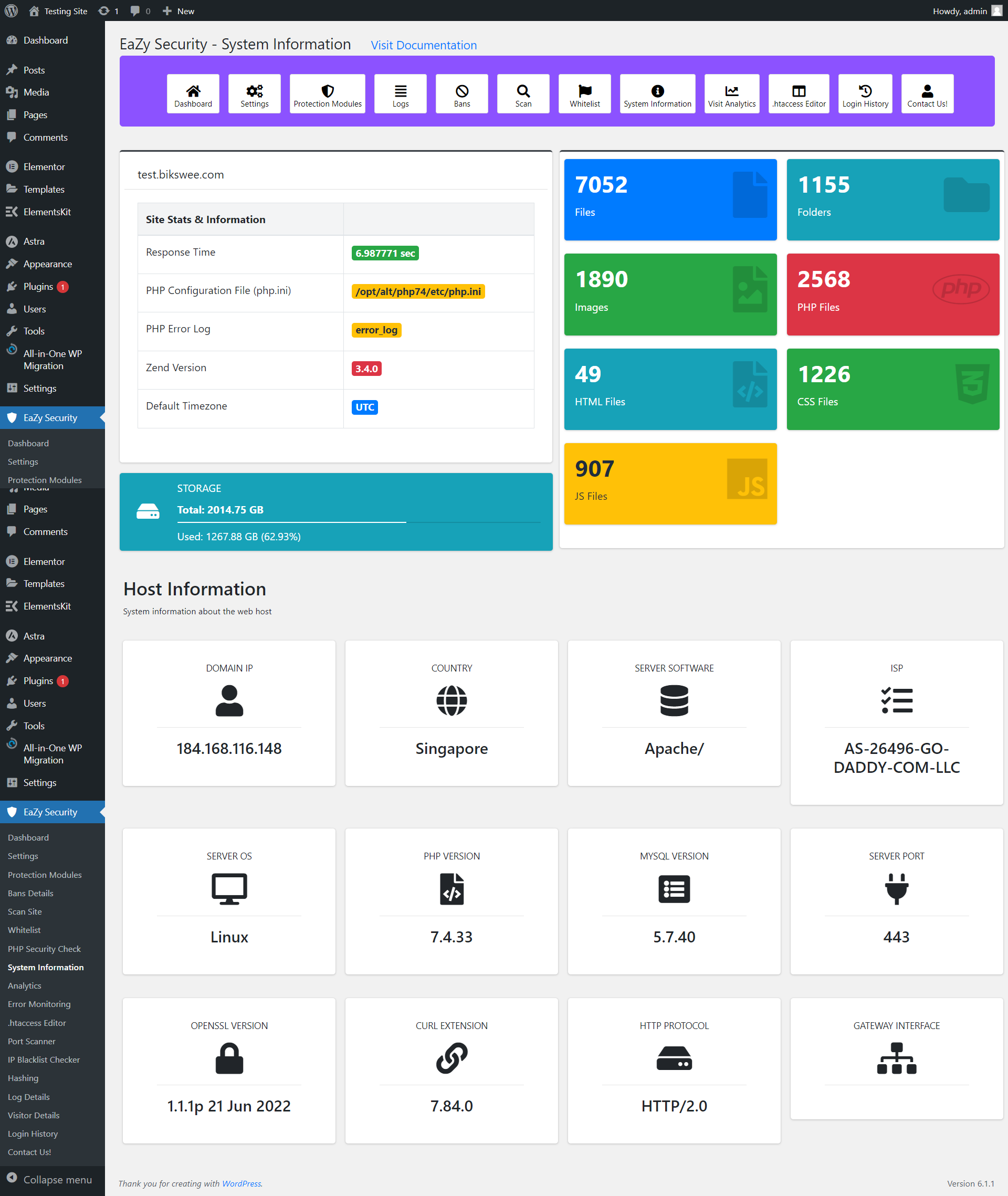Image resolution: width=1008 pixels, height=1196 pixels.
Task: Click the Server Port plug icon
Action: pos(897,888)
